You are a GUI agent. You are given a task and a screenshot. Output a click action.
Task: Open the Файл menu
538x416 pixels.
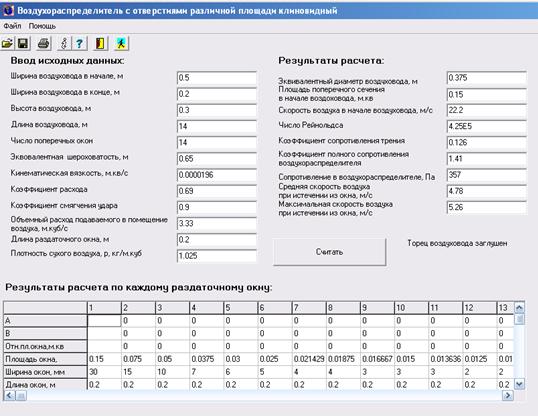click(x=12, y=26)
